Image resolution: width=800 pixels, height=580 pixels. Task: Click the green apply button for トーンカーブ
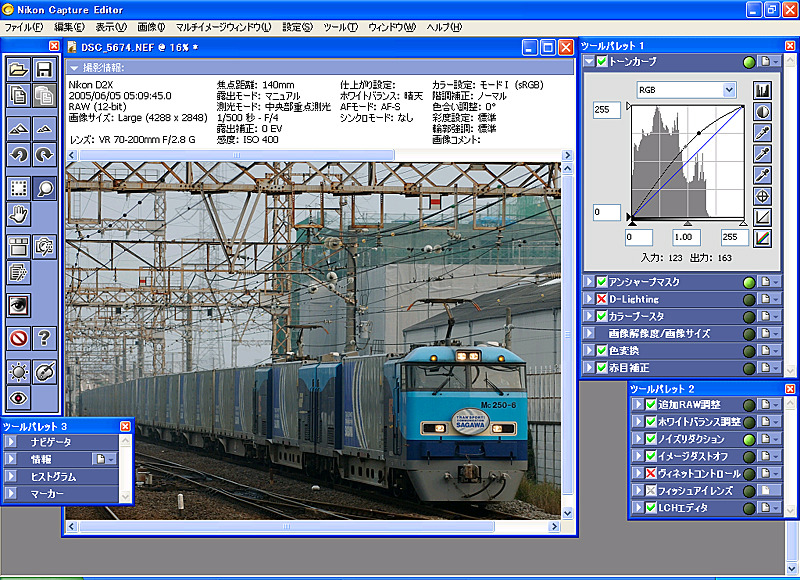click(749, 62)
